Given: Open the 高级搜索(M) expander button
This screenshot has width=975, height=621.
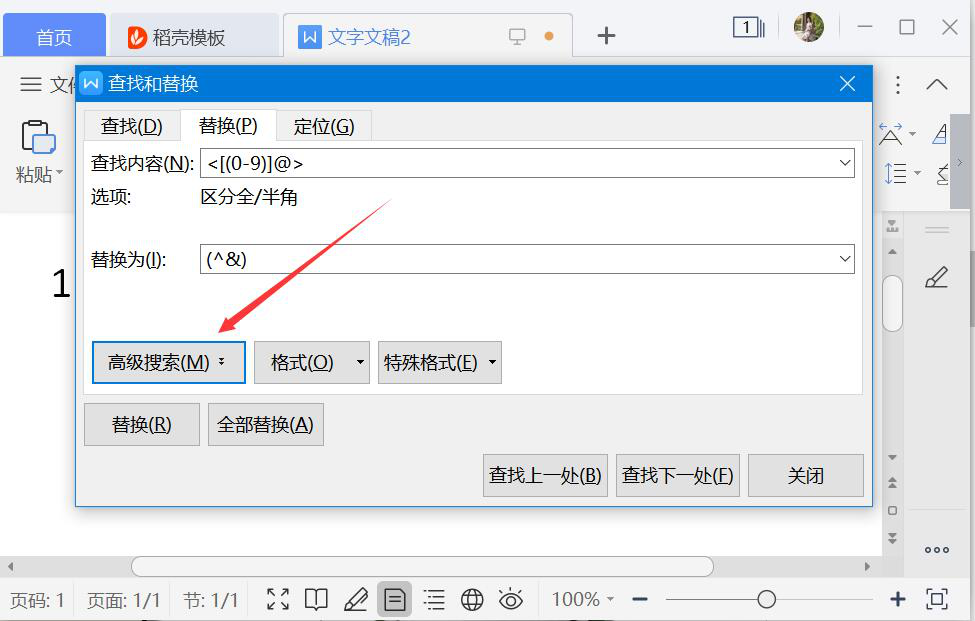Looking at the screenshot, I should (x=169, y=362).
